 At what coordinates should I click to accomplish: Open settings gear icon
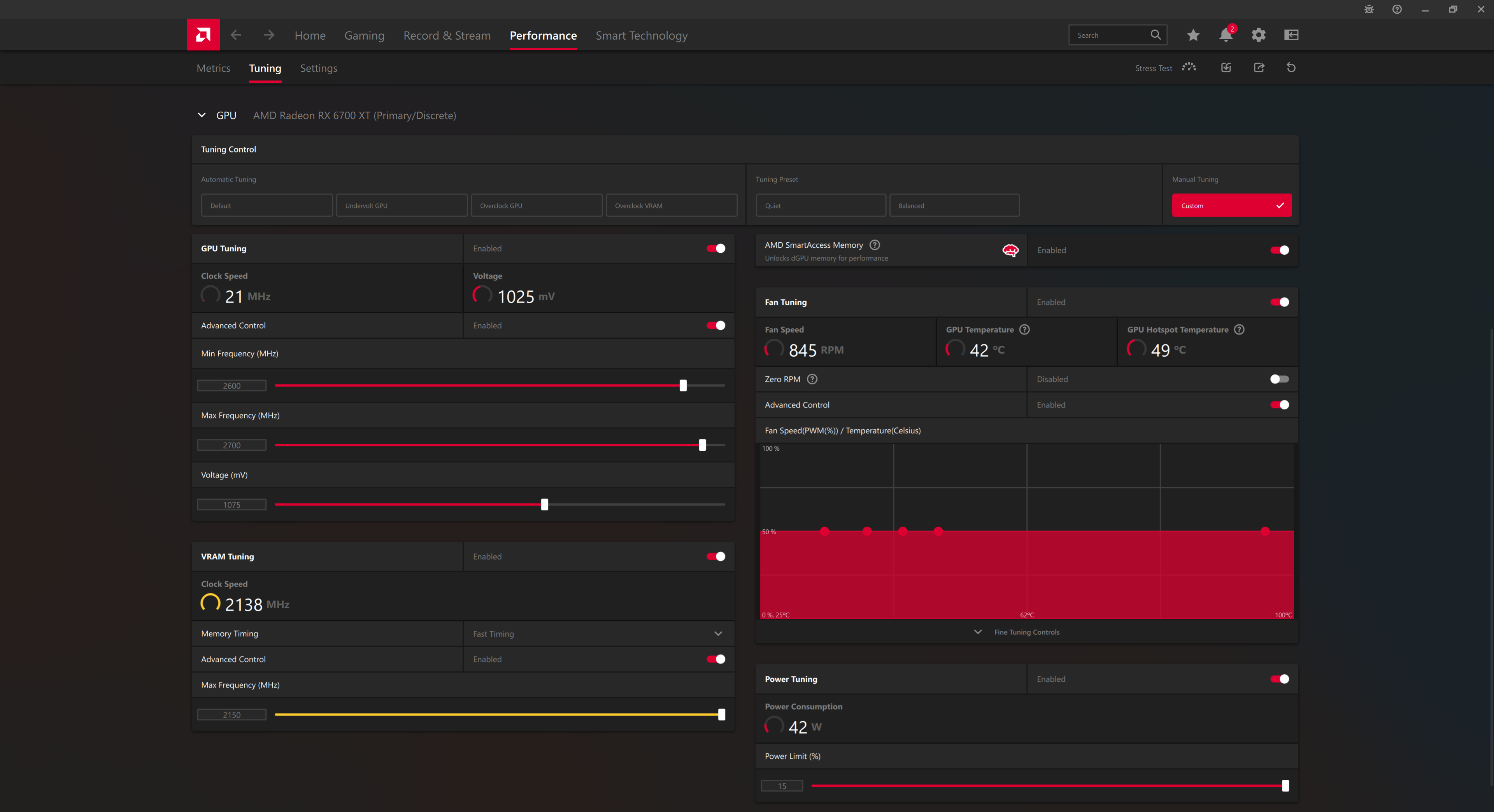click(1258, 35)
